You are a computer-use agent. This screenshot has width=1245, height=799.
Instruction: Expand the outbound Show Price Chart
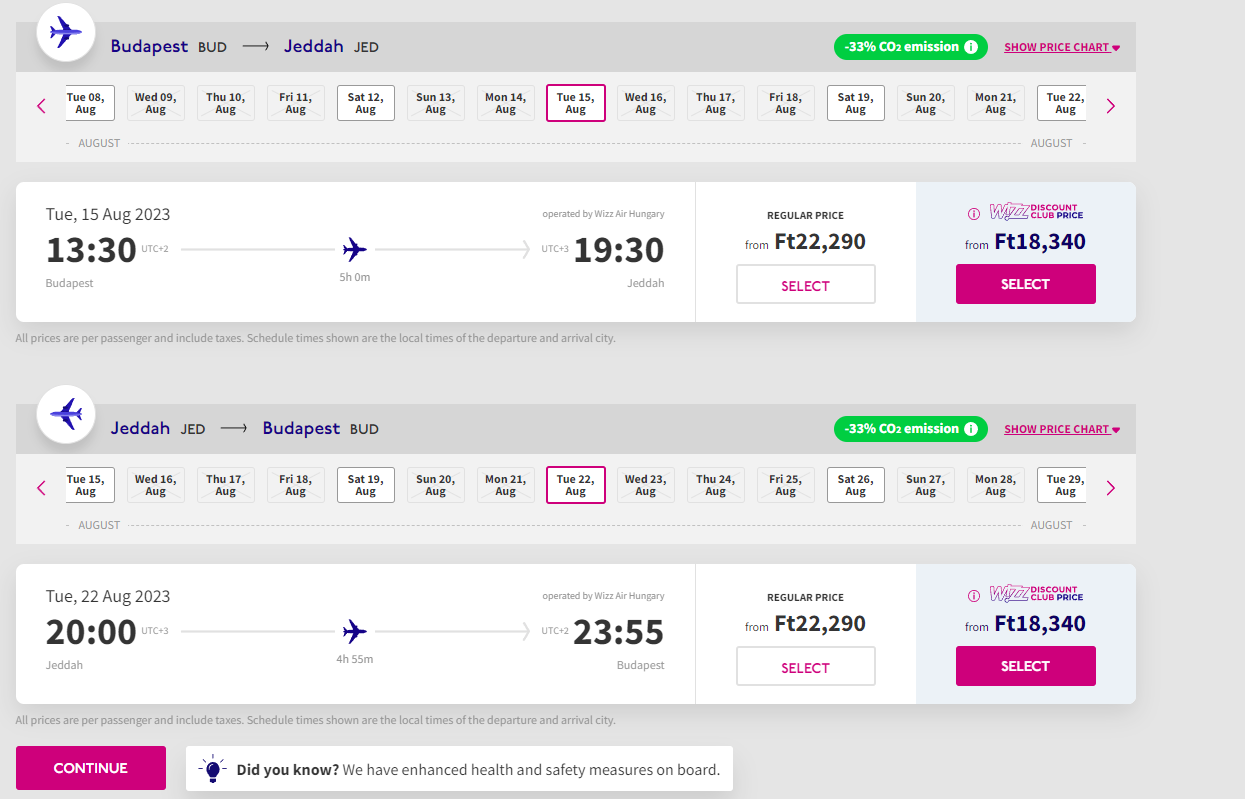pyautogui.click(x=1062, y=47)
